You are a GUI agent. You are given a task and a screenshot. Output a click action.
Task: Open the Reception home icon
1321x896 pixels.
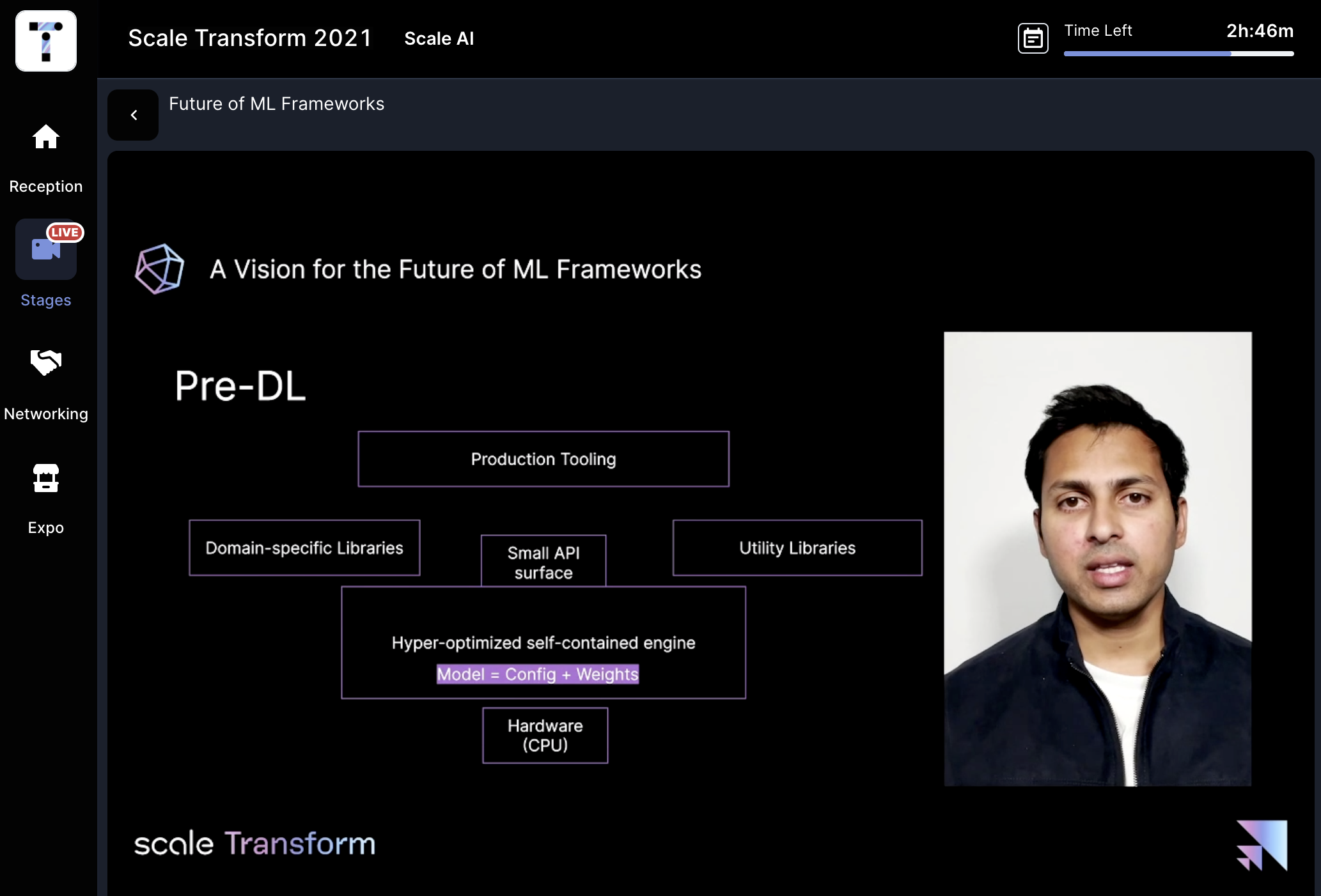click(46, 136)
